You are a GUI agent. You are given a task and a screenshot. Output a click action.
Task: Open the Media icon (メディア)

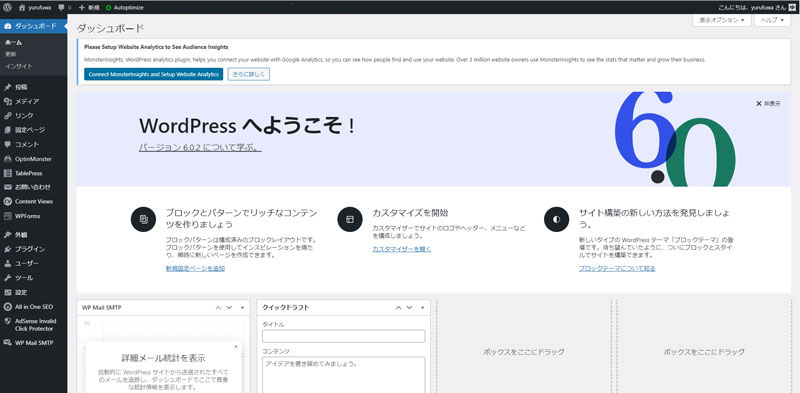(7, 101)
